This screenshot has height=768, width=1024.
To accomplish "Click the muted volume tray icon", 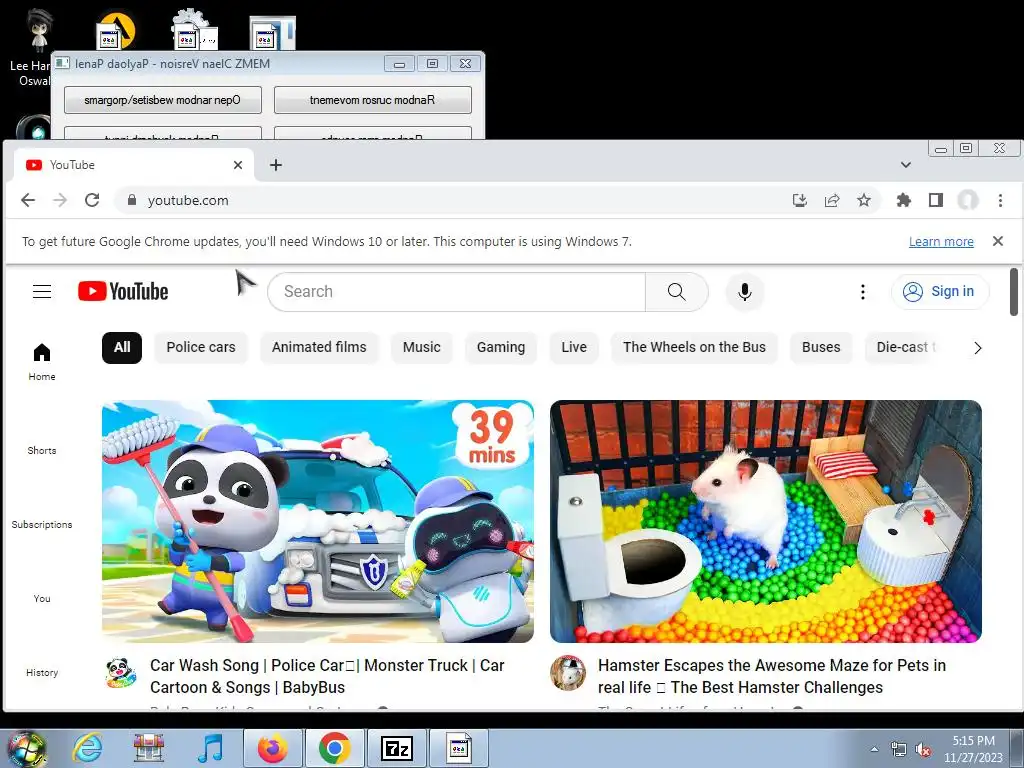I will coord(923,750).
